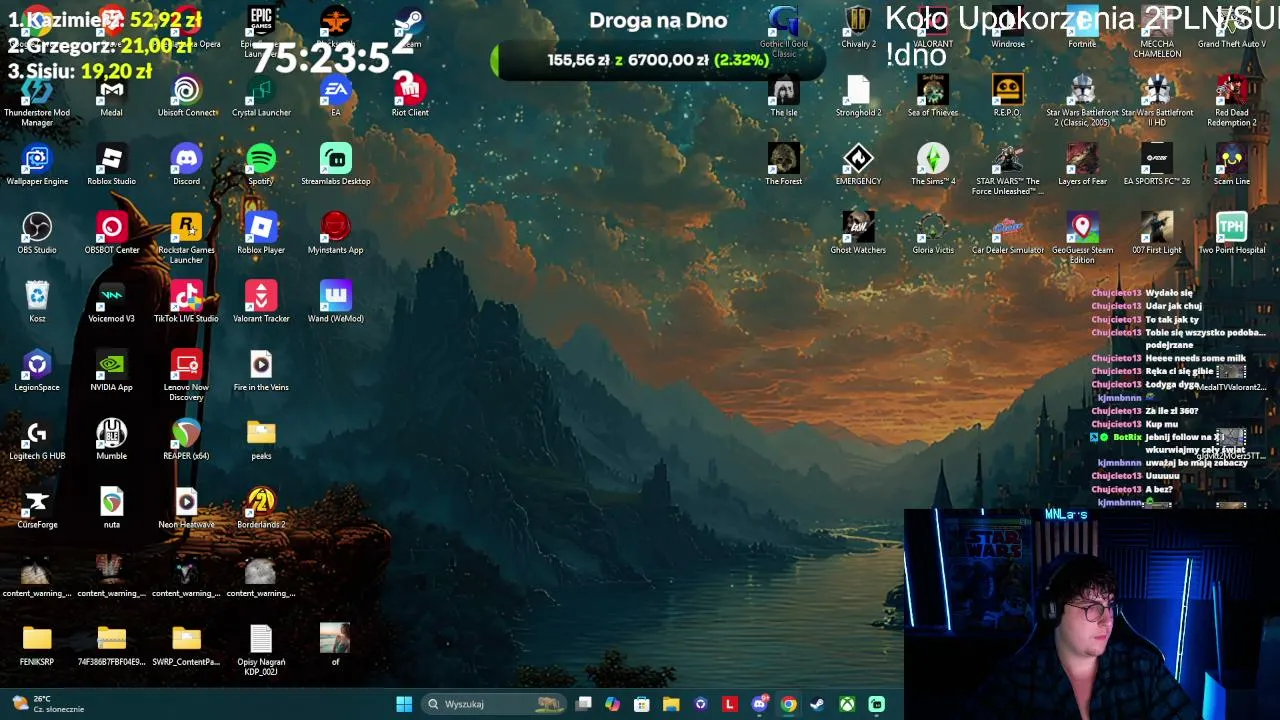The height and width of the screenshot is (720, 1280).
Task: Select the Lenovo Now Discovery icon
Action: click(x=186, y=377)
